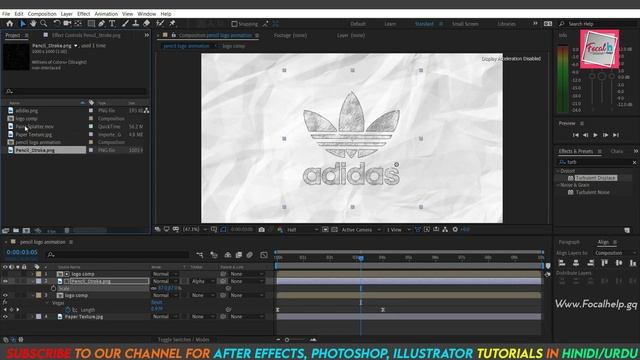Expand layer 4 Paper Texture properties
This screenshot has height=360, width=640.
click(33, 316)
